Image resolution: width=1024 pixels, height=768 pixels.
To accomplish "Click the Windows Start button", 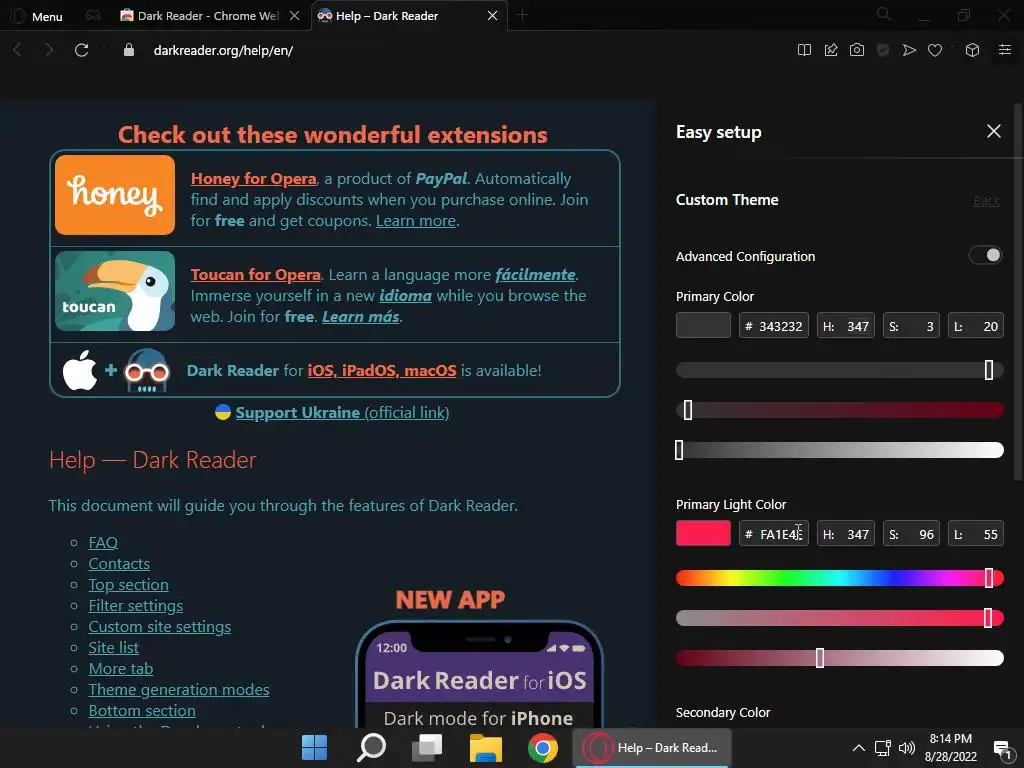I will click(x=314, y=748).
